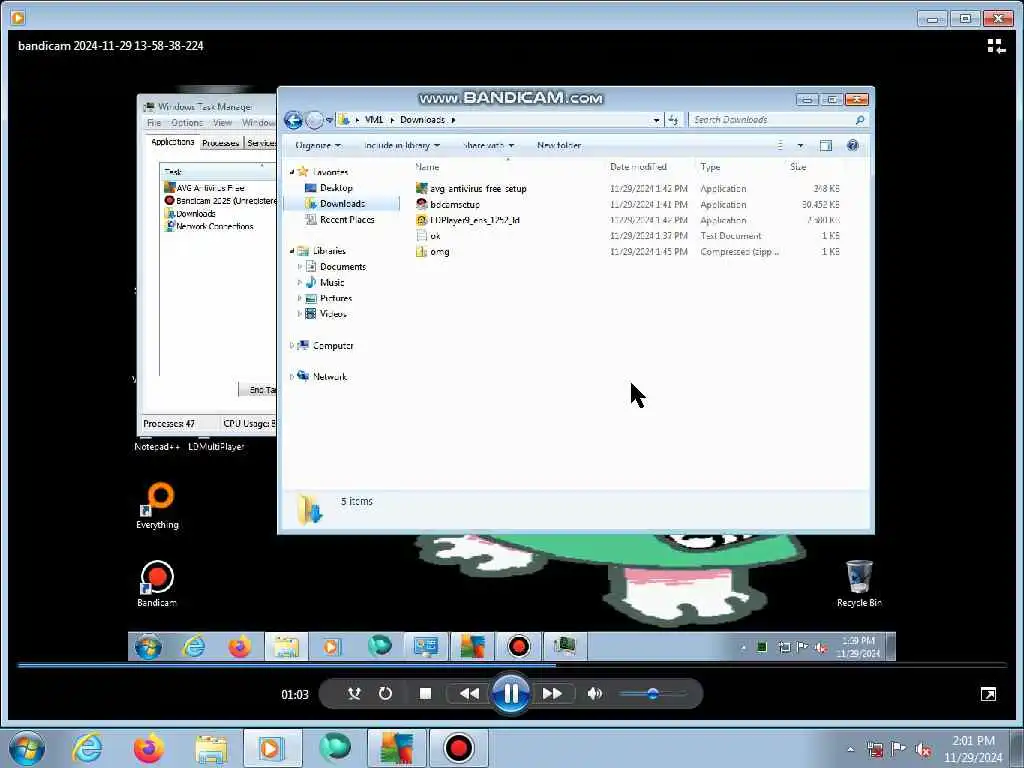
Task: Sort files by Date modified column
Action: (638, 167)
